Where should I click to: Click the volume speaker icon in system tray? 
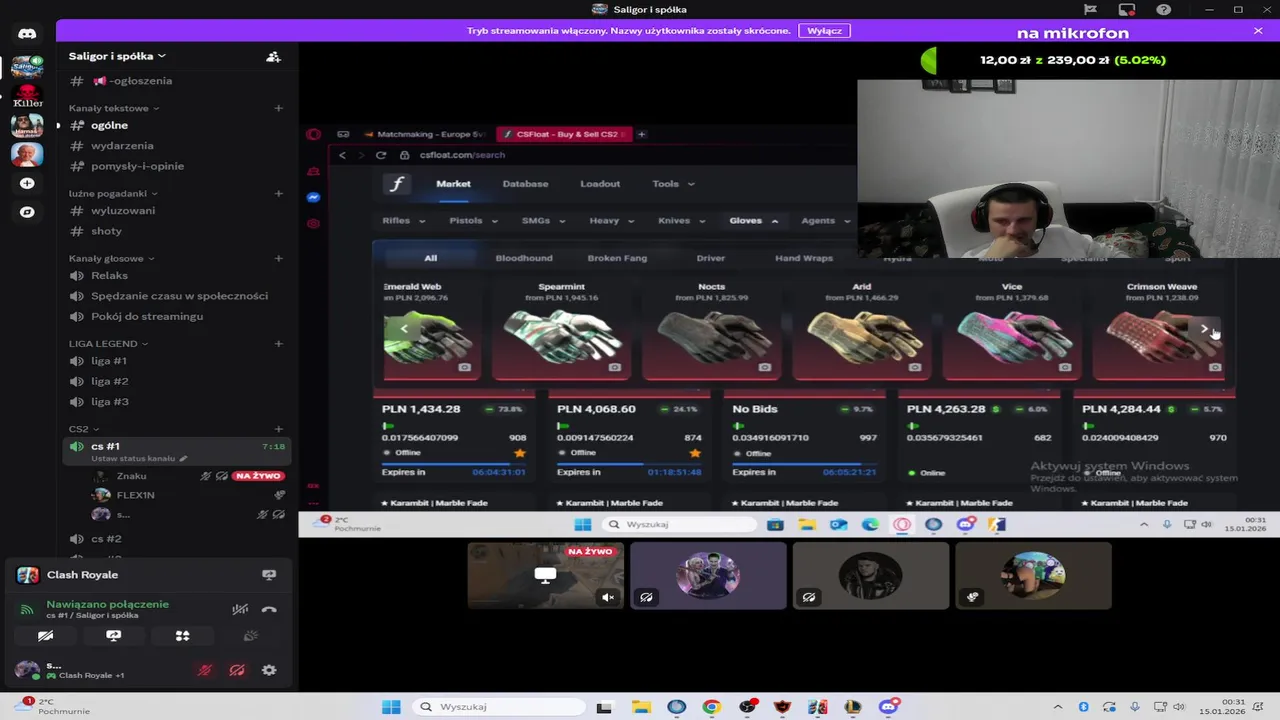pyautogui.click(x=1180, y=707)
